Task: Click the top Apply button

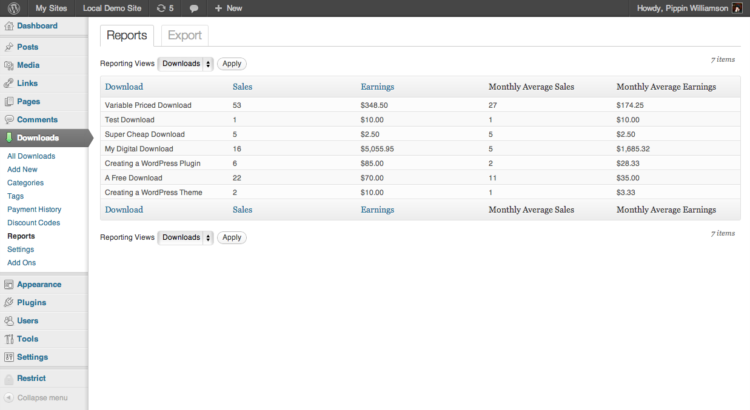Action: click(x=232, y=64)
